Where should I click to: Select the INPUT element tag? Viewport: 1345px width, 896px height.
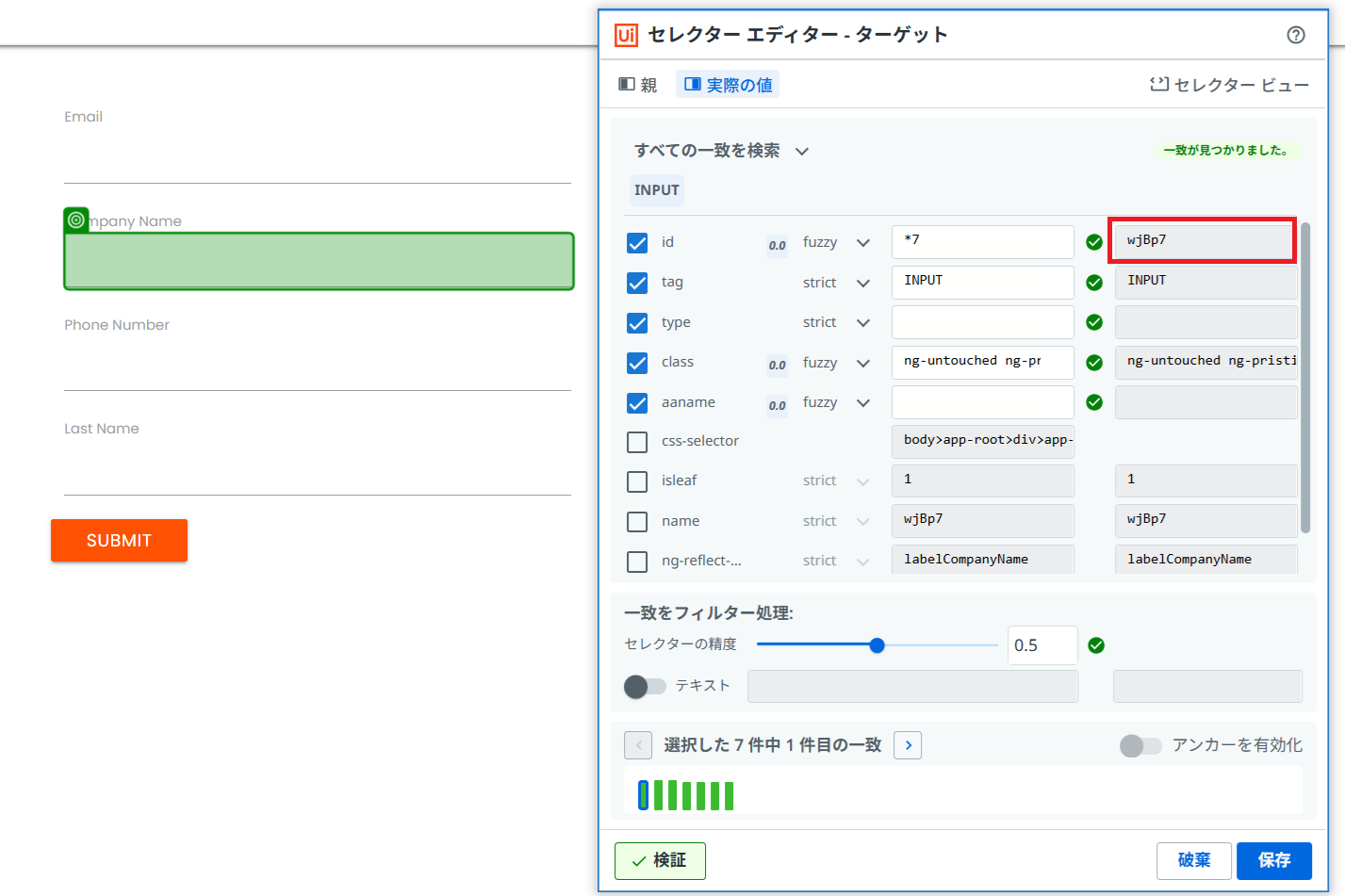[x=657, y=190]
